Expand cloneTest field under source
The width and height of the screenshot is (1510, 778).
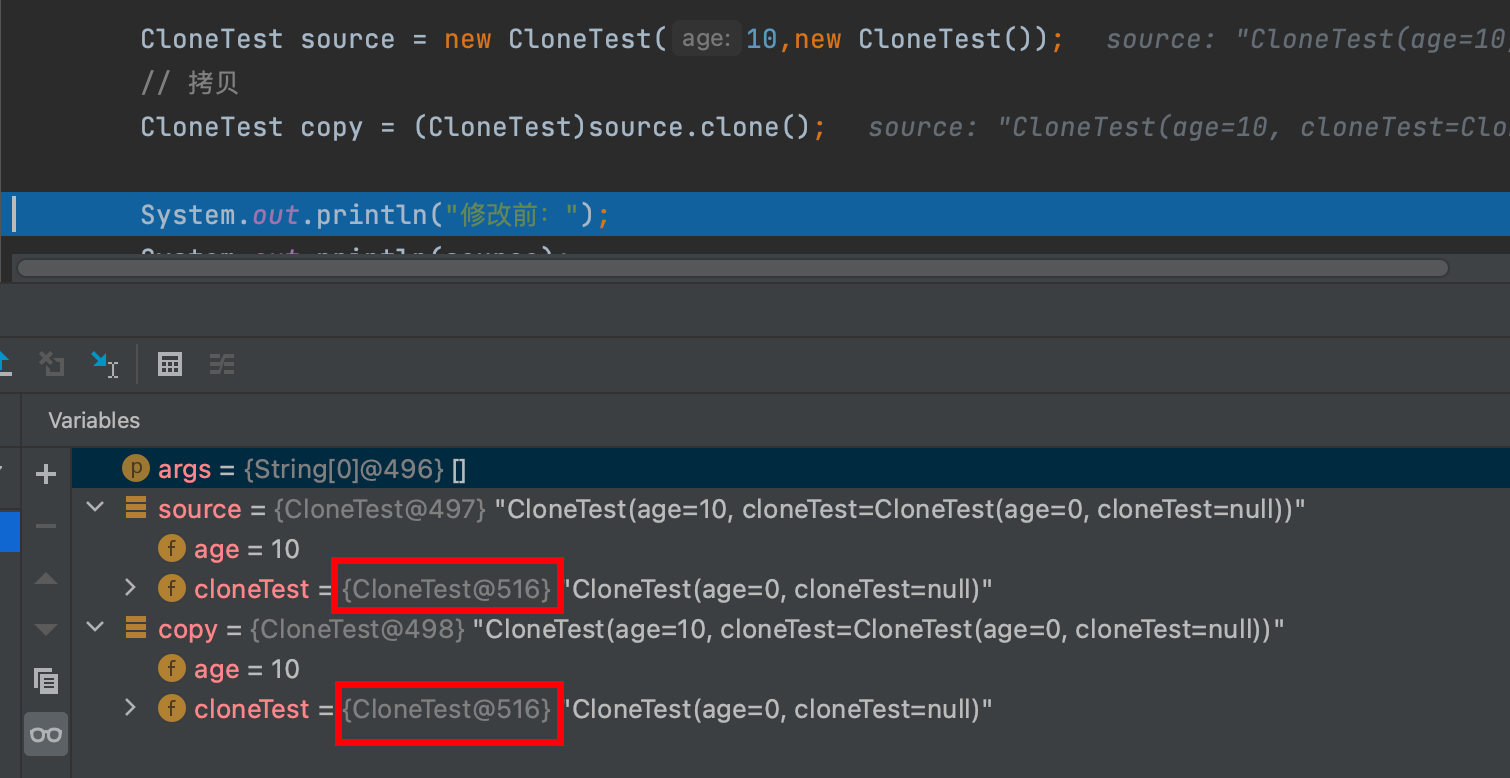130,588
